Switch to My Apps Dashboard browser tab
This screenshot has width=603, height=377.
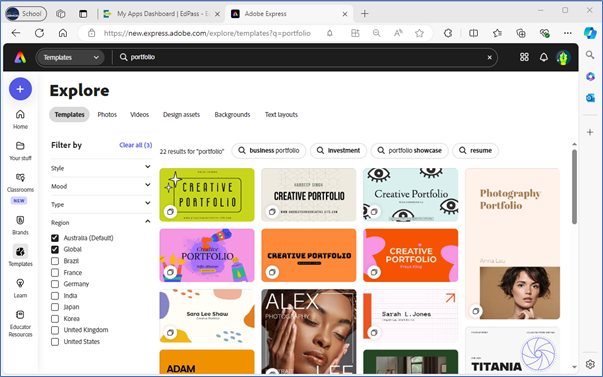point(162,14)
